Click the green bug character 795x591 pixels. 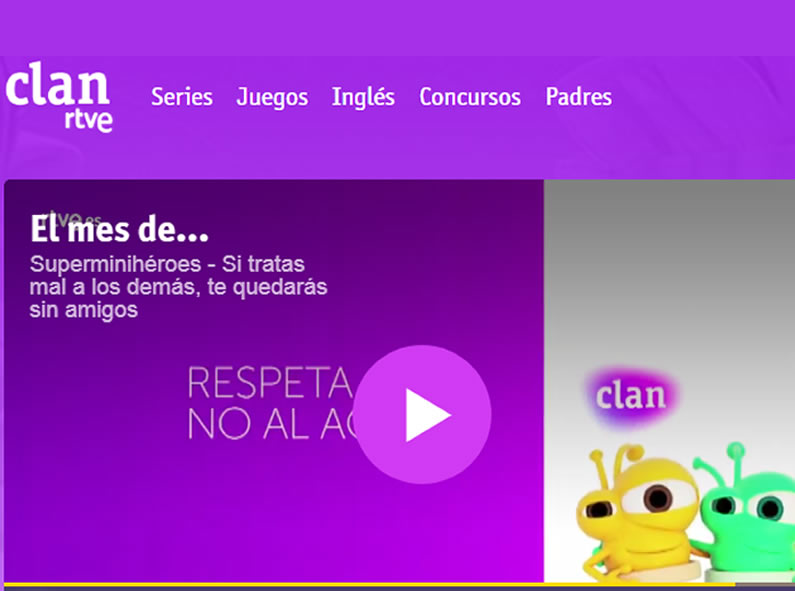coord(745,514)
